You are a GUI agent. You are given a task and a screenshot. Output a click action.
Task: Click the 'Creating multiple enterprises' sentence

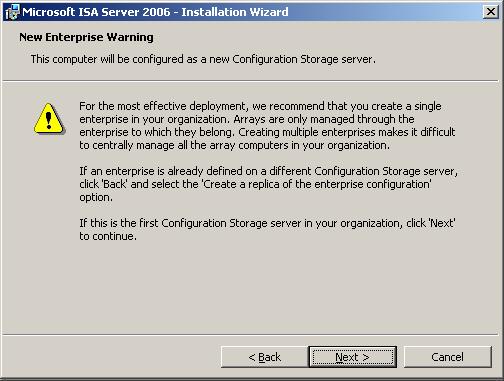(347, 132)
